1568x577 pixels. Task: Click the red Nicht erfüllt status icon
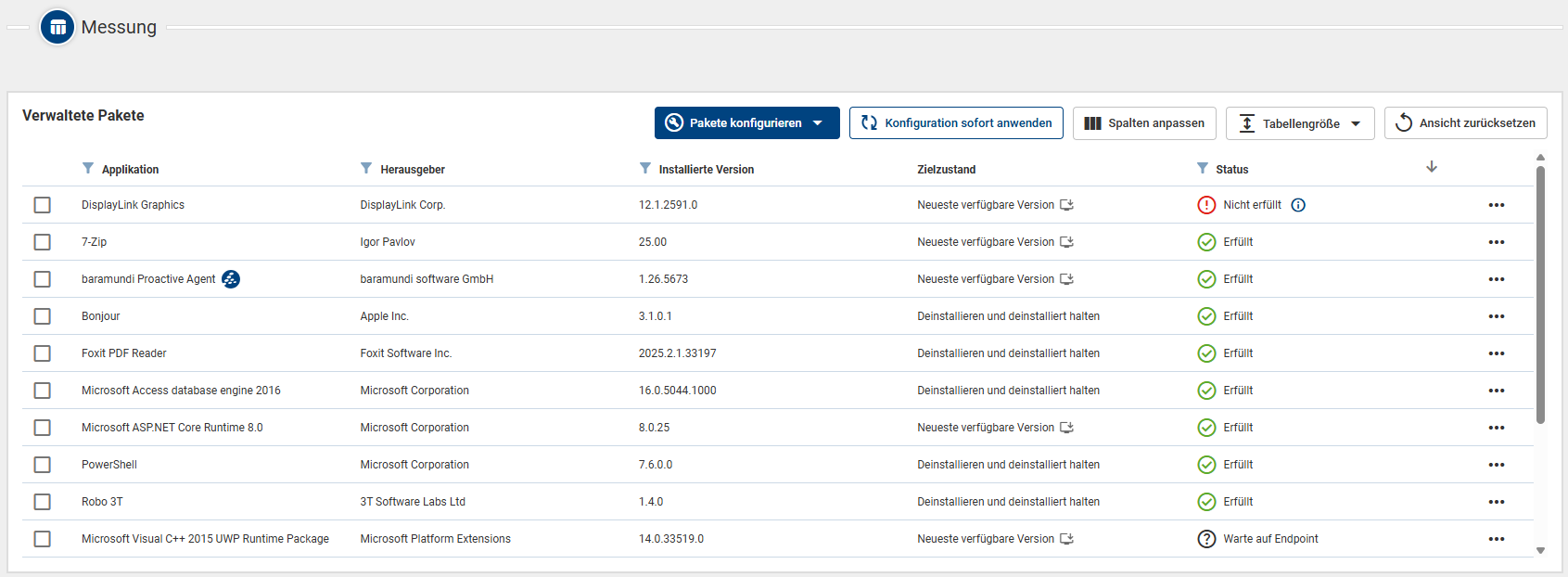1206,205
